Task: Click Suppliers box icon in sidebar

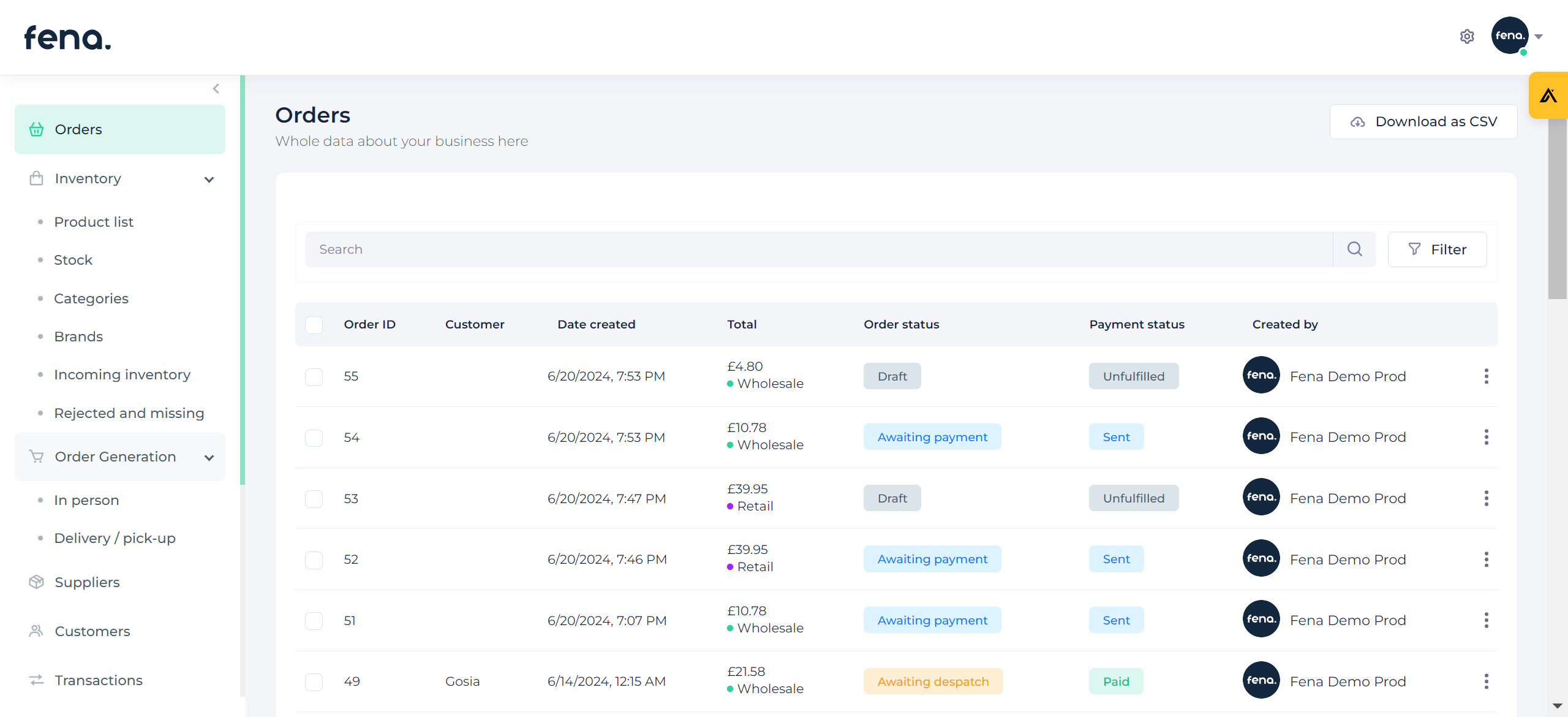Action: pyautogui.click(x=37, y=582)
